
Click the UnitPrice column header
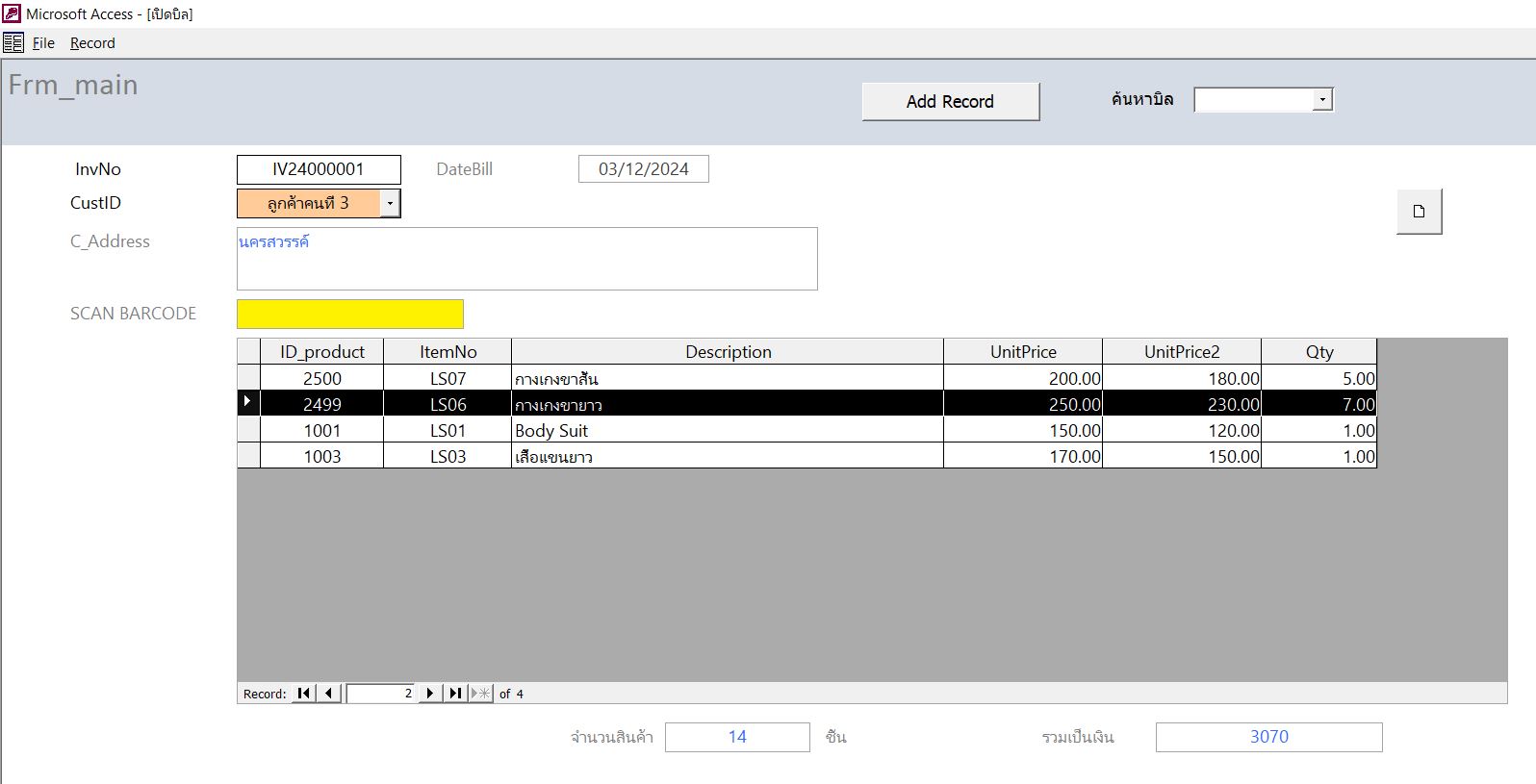tap(1023, 351)
